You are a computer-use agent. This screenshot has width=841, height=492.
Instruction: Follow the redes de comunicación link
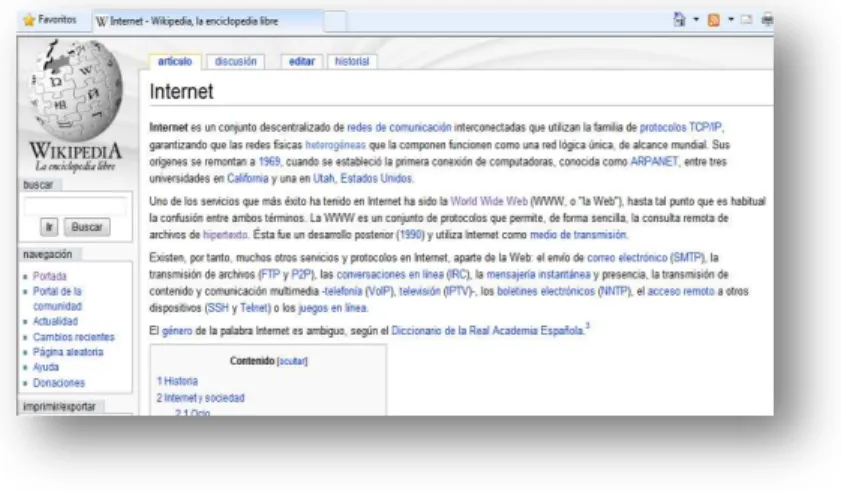point(399,128)
